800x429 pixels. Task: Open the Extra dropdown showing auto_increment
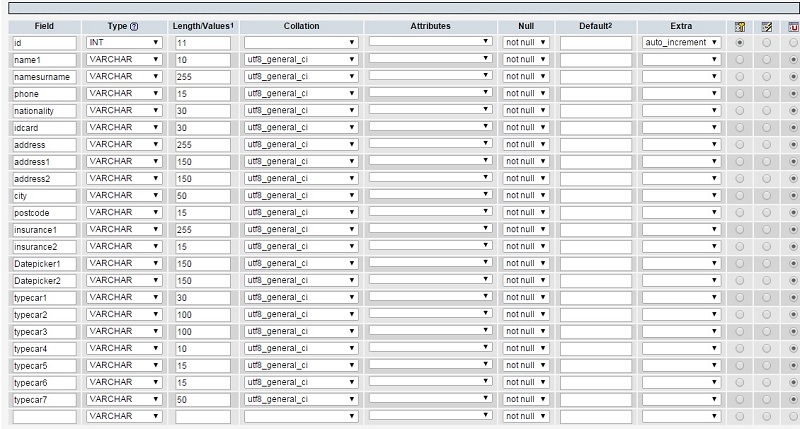click(681, 42)
